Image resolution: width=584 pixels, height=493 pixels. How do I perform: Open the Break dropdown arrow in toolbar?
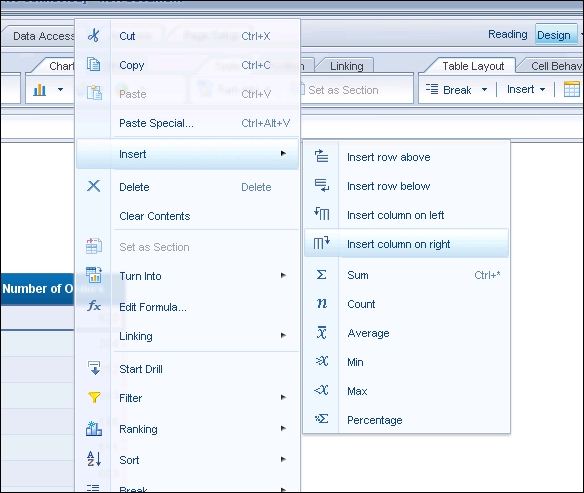tap(484, 89)
